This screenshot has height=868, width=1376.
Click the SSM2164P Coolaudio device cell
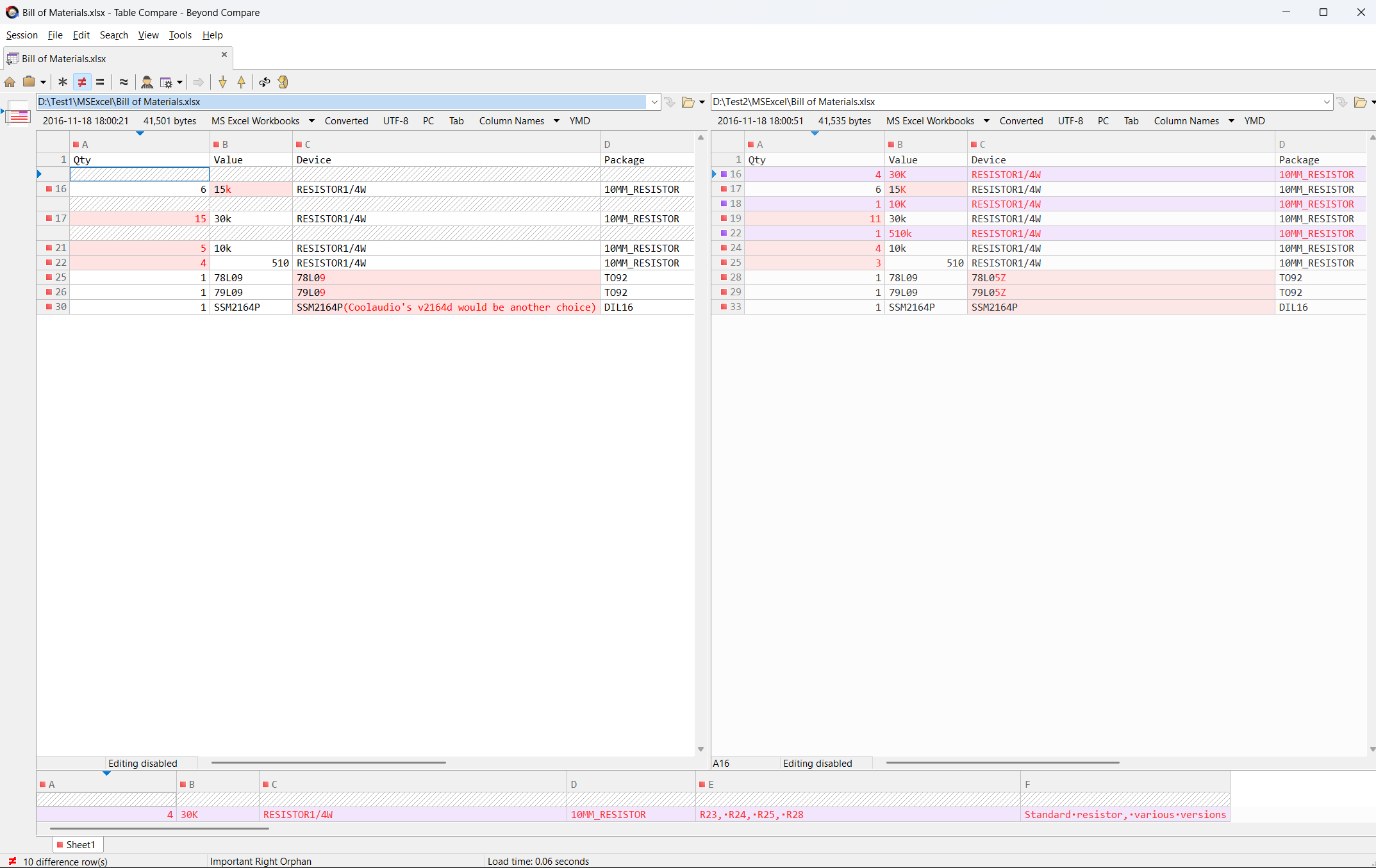[x=446, y=307]
